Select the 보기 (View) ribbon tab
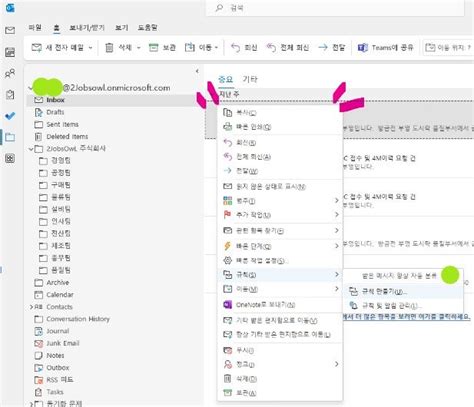 (x=122, y=28)
